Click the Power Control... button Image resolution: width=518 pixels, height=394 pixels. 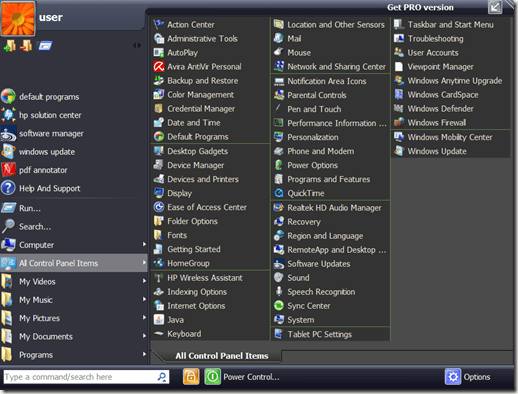point(251,377)
